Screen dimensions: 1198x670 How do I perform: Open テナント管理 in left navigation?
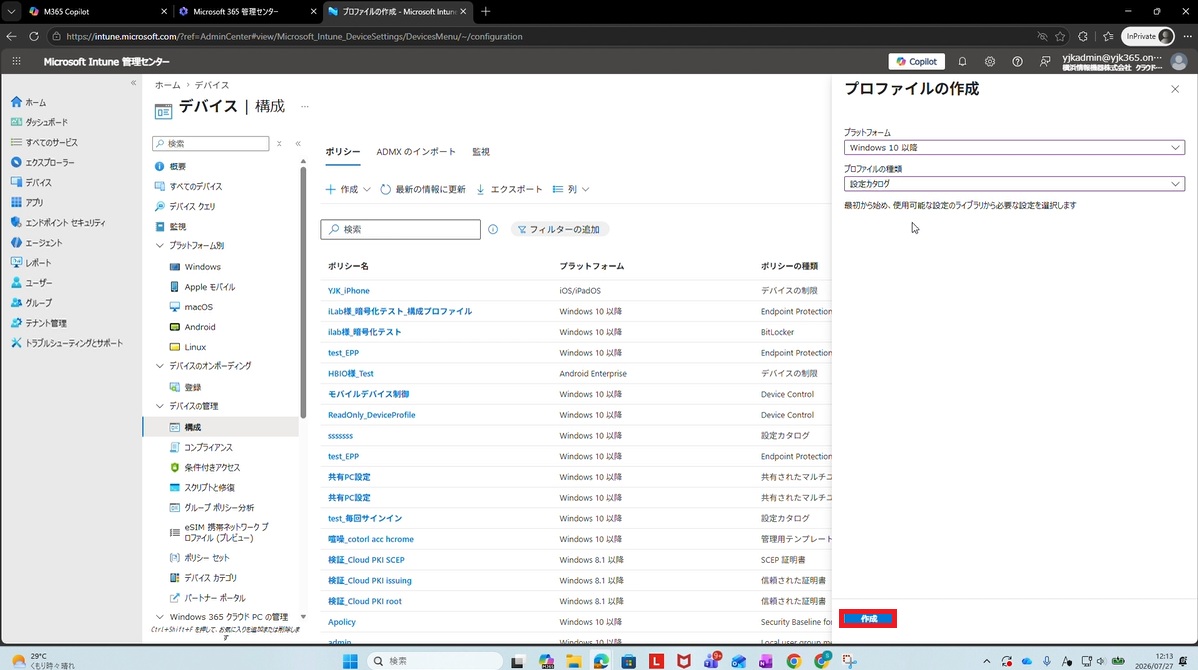39,322
